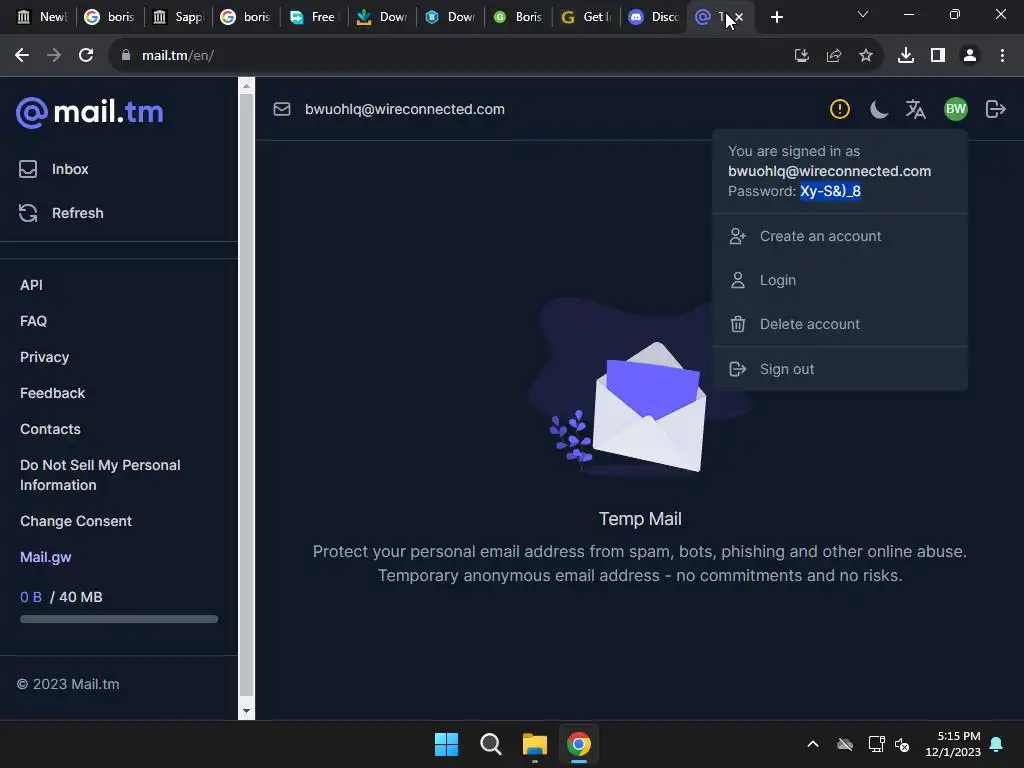
Task: Click the Change Consent link
Action: tap(76, 520)
